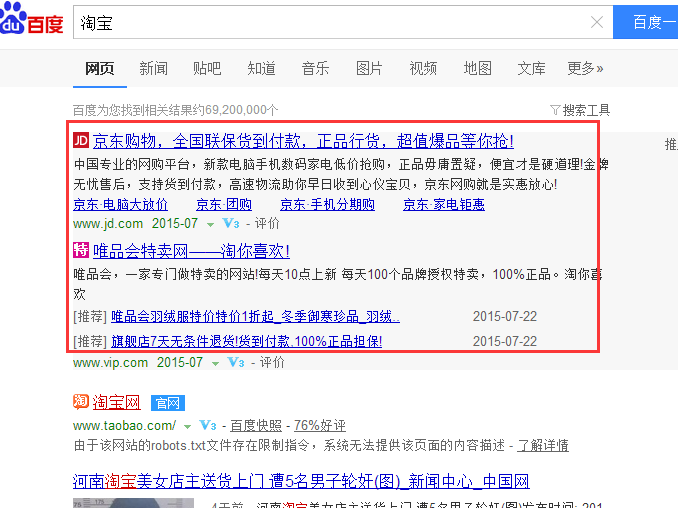Open the 淘宝网 result title link
The width and height of the screenshot is (678, 508).
[x=116, y=403]
